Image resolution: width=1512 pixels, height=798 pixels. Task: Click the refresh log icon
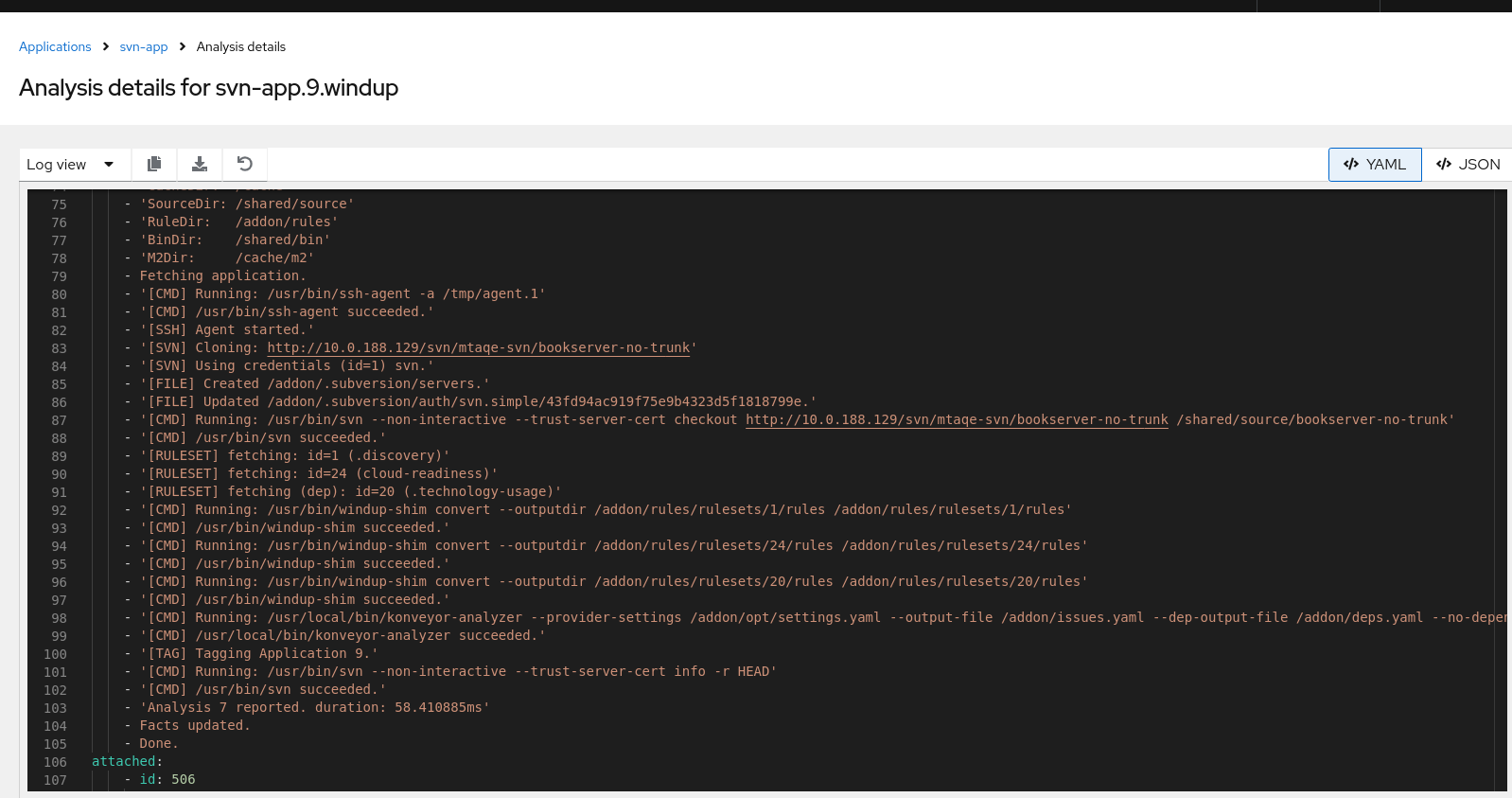click(245, 164)
